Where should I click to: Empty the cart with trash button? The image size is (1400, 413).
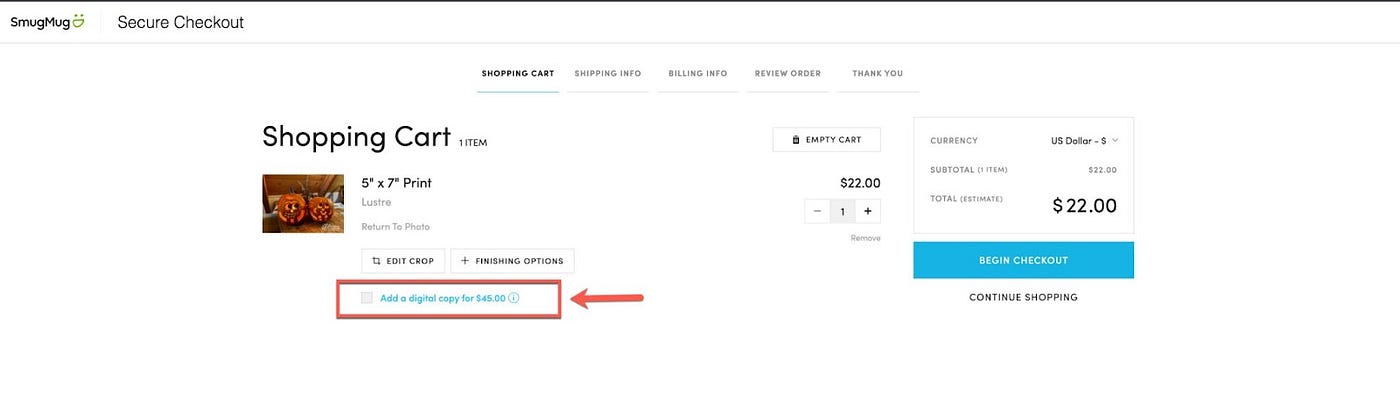tap(826, 140)
